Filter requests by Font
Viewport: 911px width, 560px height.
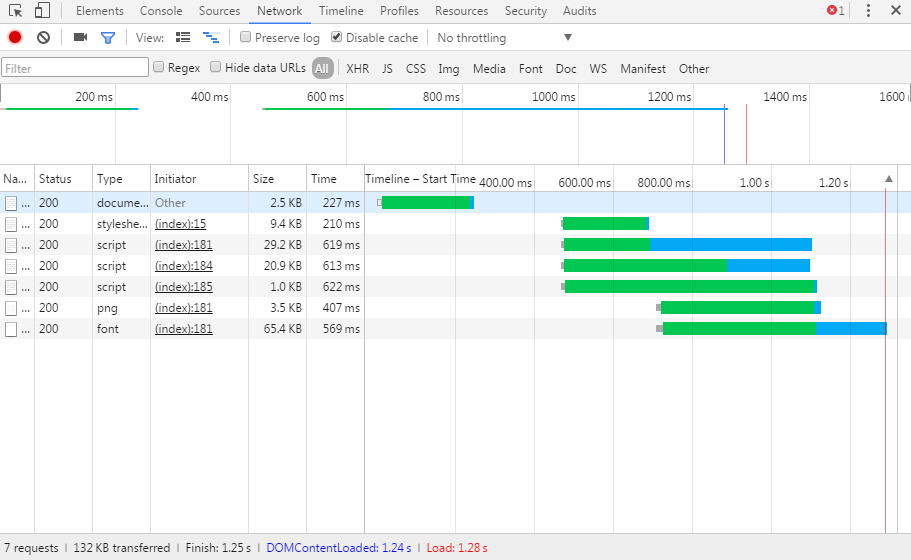(530, 69)
